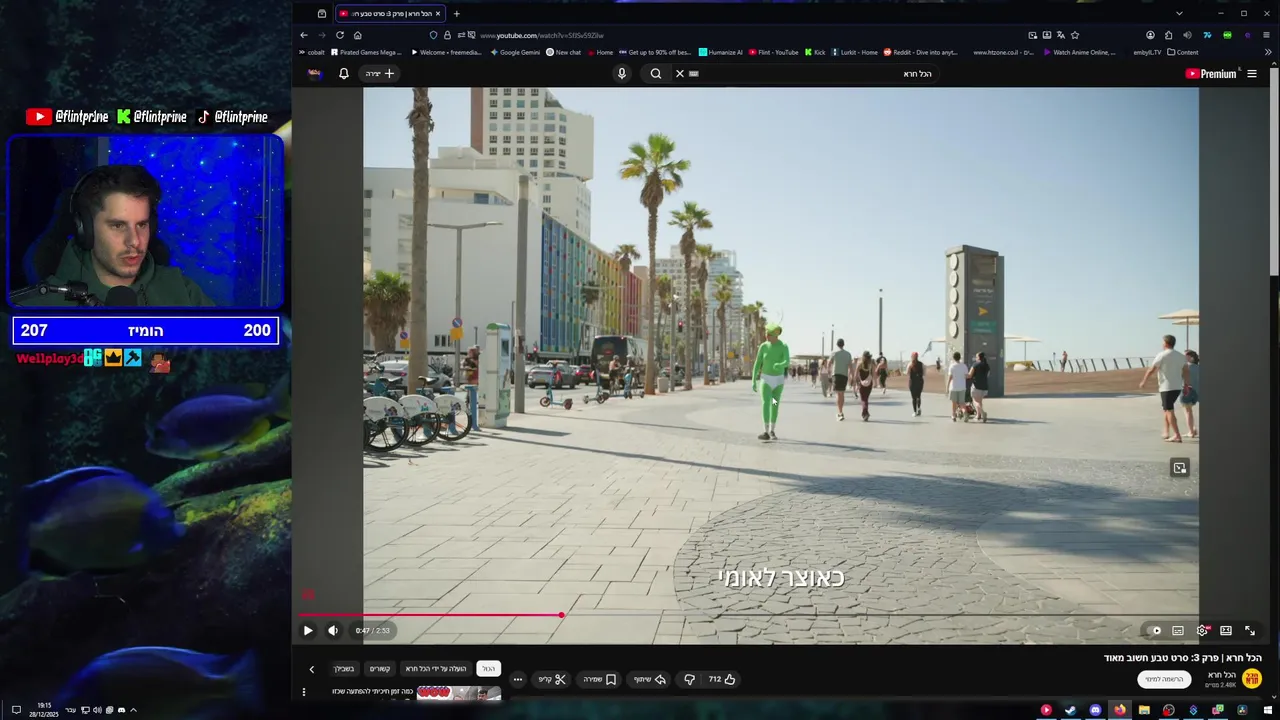
Task: Open the Windows notification center
Action: coord(16,710)
